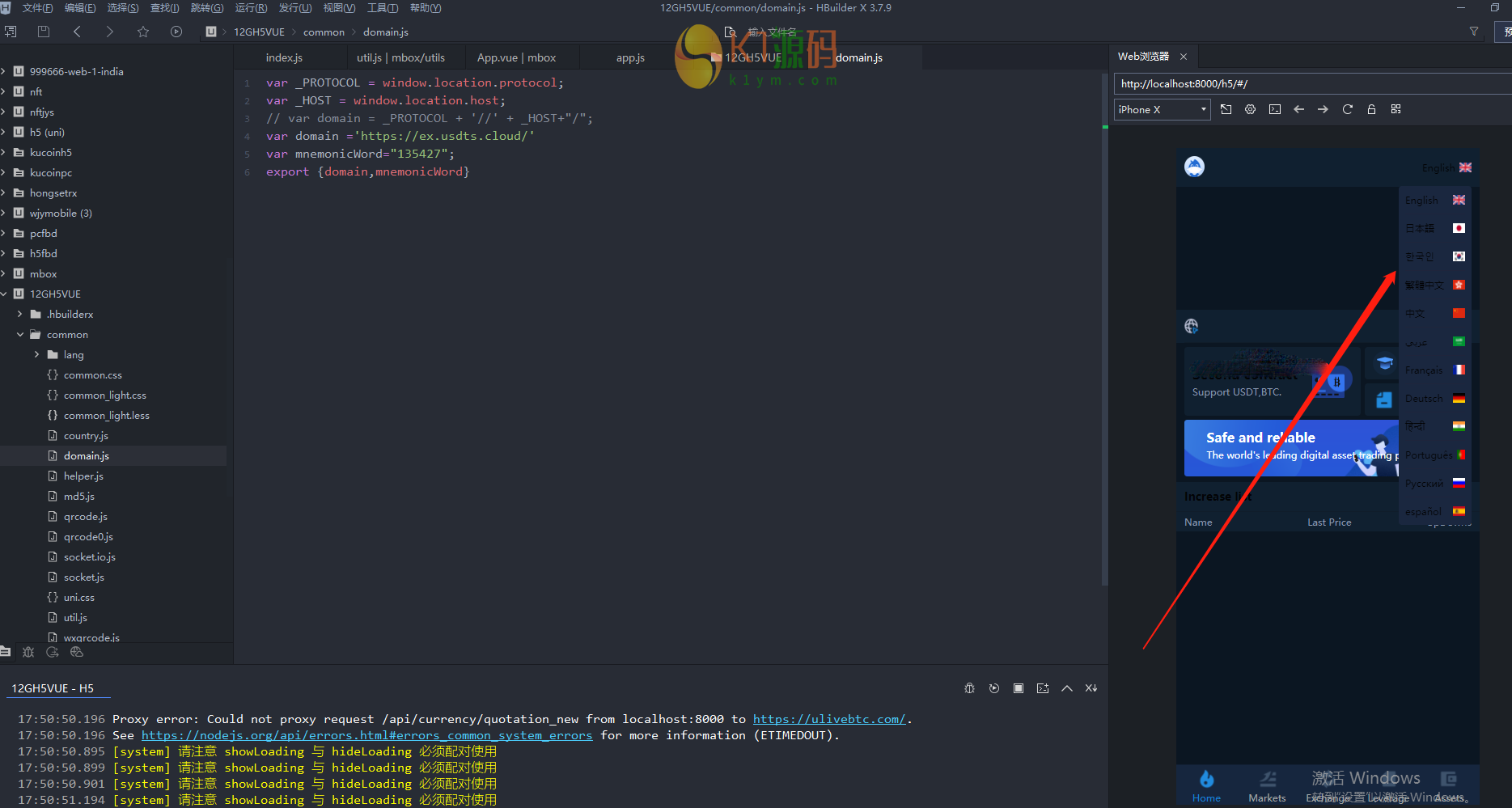This screenshot has width=1512, height=808.
Task: Open browser devtools console icon
Action: pyautogui.click(x=1275, y=109)
